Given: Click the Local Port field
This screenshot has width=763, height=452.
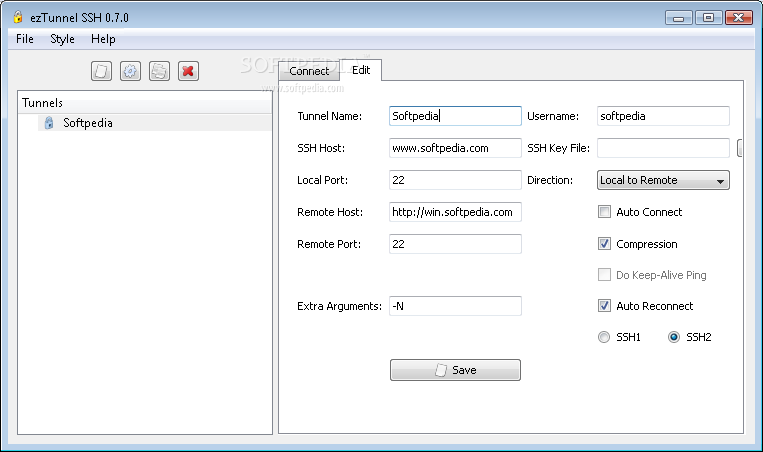Looking at the screenshot, I should click(455, 180).
